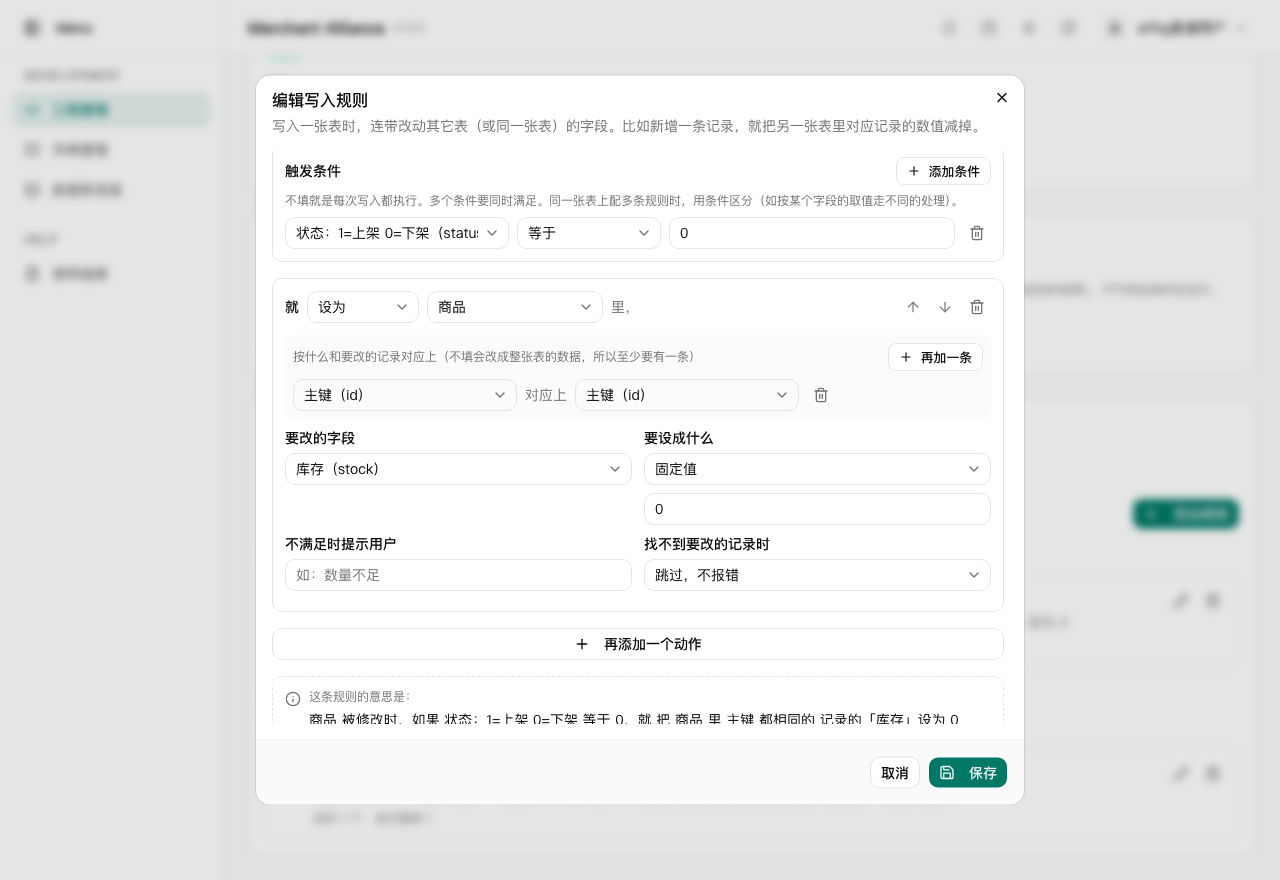
Task: Close the 编辑写入规则 dialog
Action: coord(1002,98)
